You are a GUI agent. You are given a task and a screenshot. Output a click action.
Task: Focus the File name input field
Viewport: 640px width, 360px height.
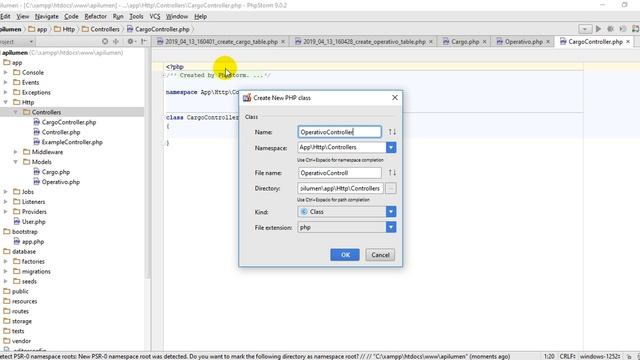[340, 173]
